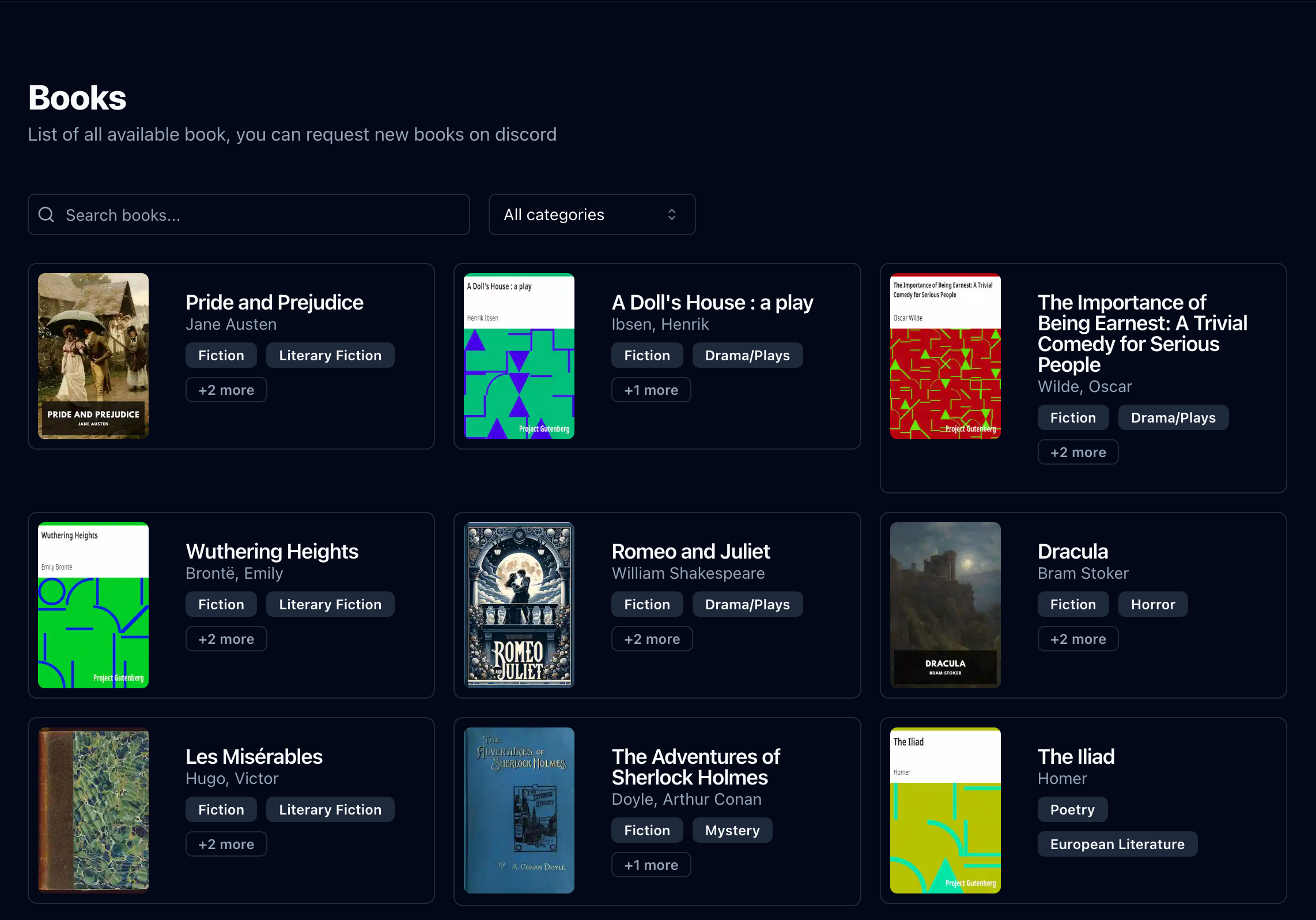Click European Literature tag on The Iliad
The height and width of the screenshot is (920, 1316).
[x=1117, y=844]
